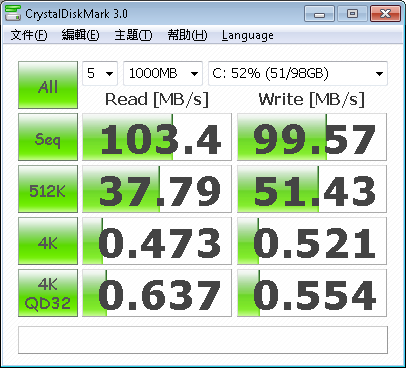
Task: Minimize the CrystalDiskMark window
Action: (319, 14)
